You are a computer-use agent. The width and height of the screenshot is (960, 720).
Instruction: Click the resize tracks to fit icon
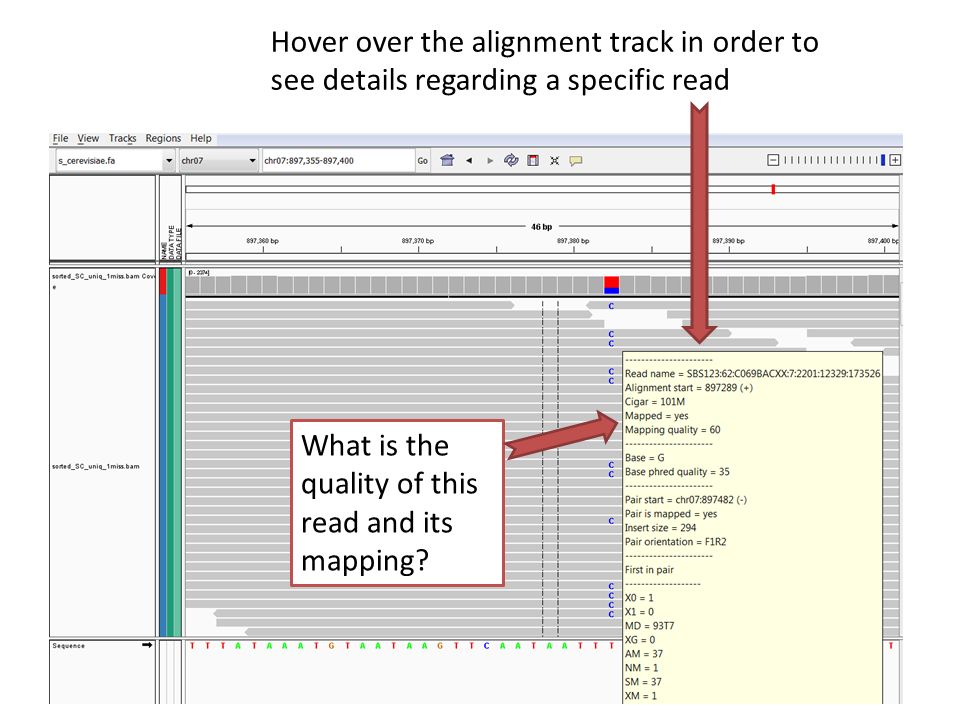click(554, 160)
